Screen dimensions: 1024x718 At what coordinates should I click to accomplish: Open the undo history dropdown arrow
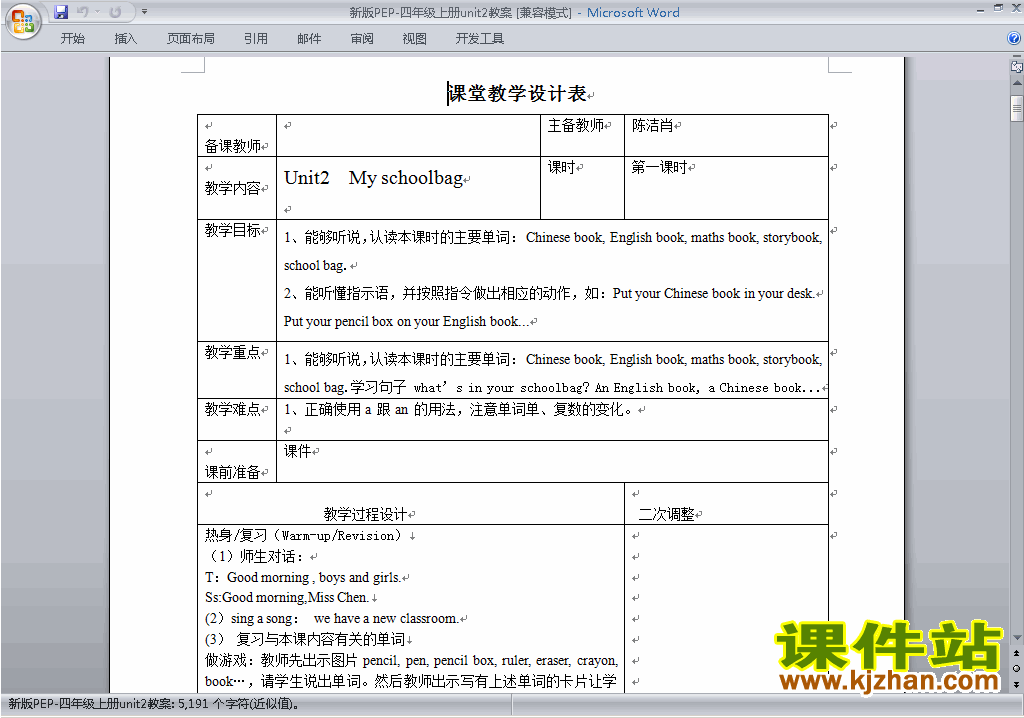pyautogui.click(x=97, y=12)
